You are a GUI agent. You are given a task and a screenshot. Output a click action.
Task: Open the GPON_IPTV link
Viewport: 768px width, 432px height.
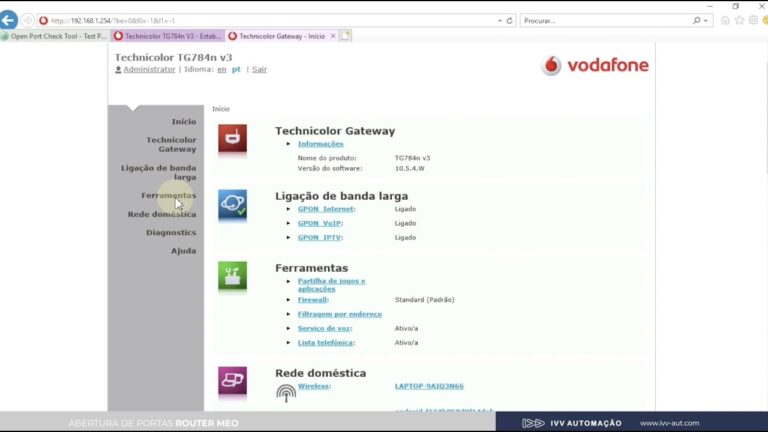[320, 238]
